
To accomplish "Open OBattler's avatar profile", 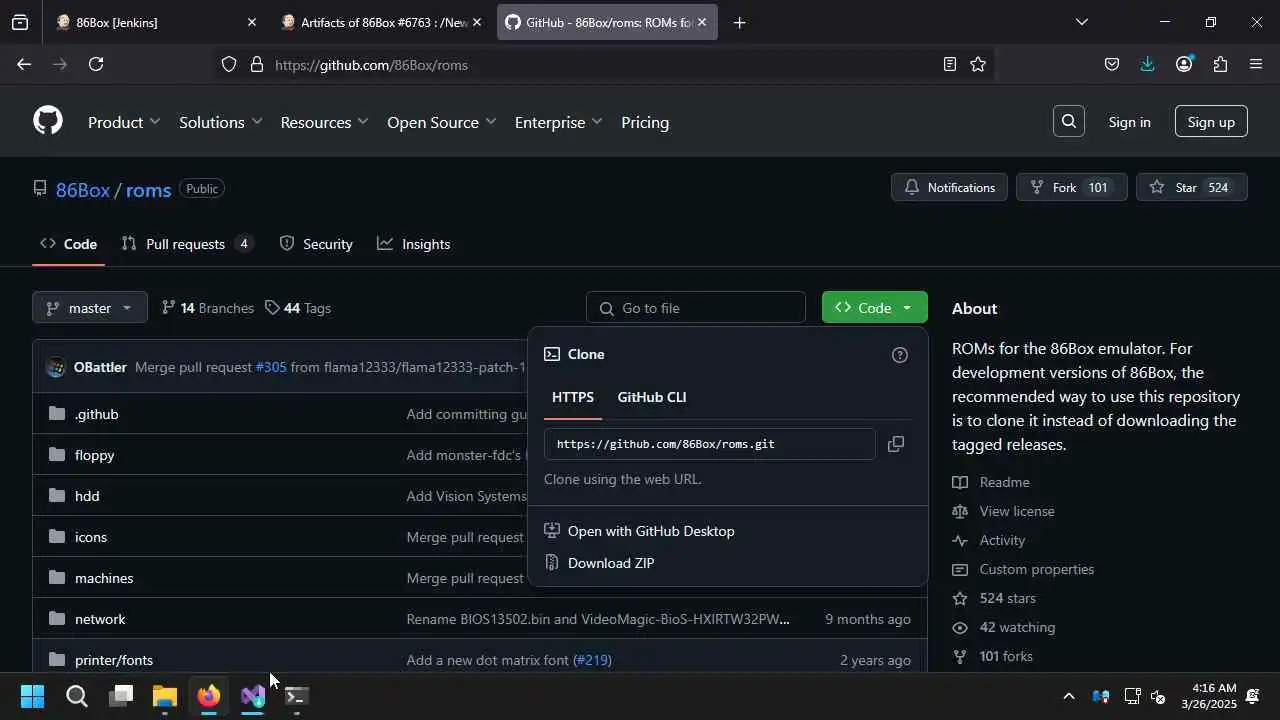I will tap(56, 367).
